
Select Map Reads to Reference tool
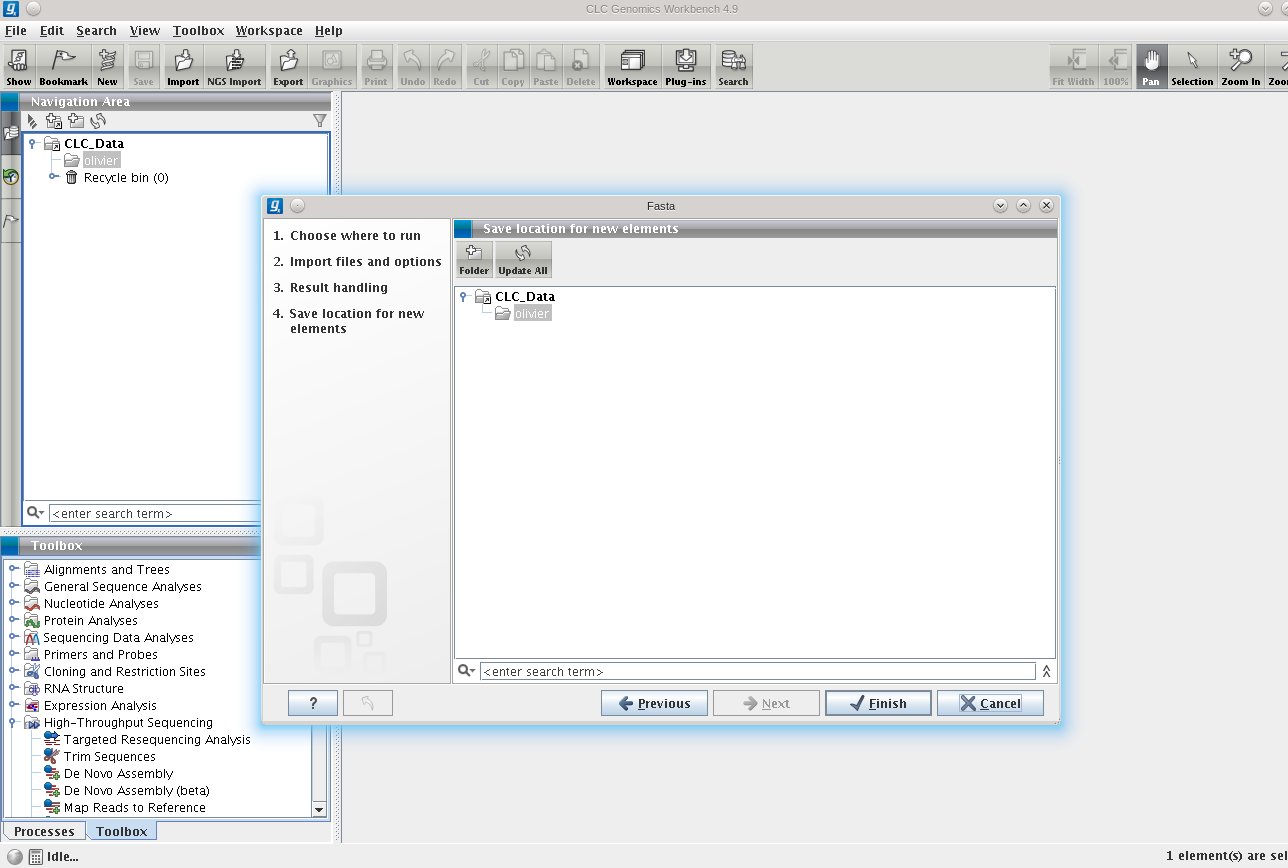tap(135, 808)
